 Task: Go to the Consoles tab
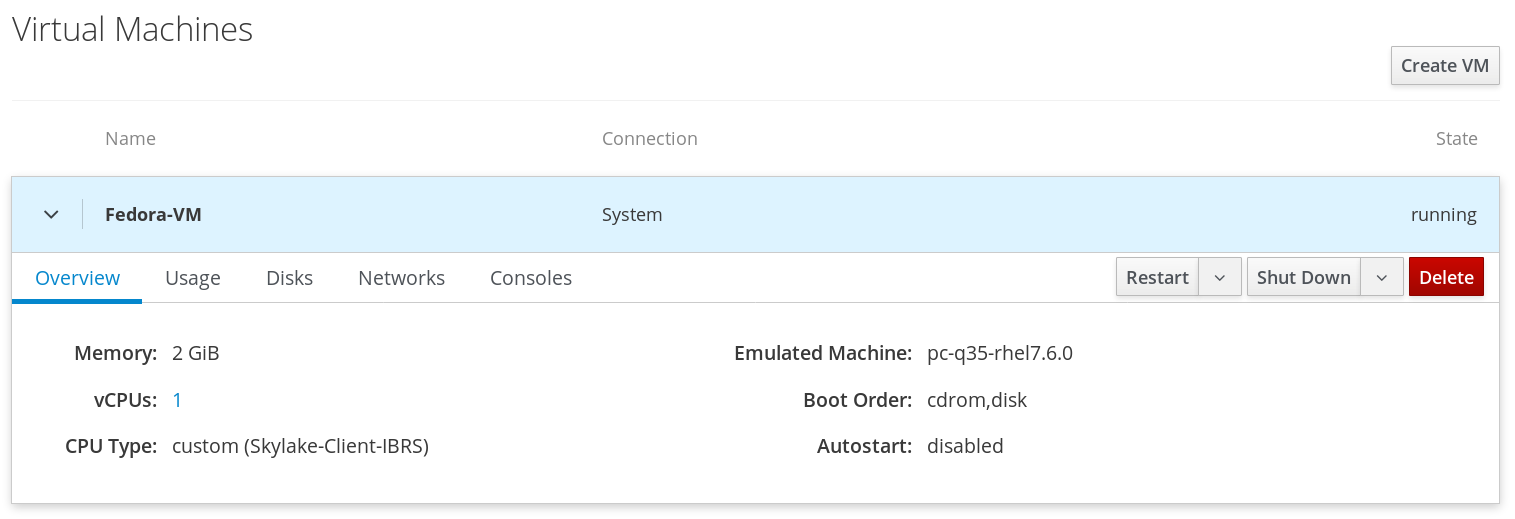coord(530,278)
